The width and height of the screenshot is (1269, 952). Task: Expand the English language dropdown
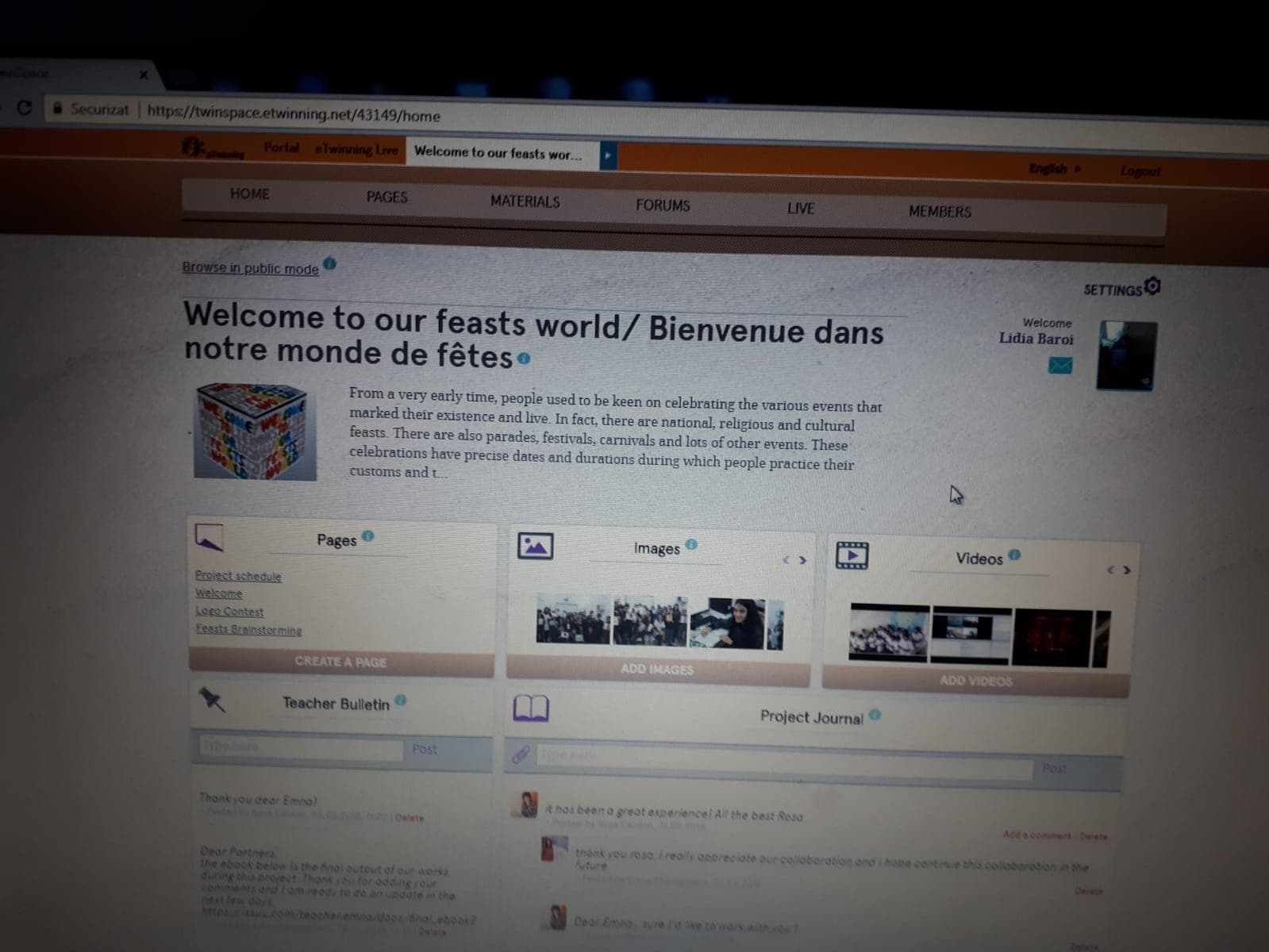click(x=1055, y=168)
